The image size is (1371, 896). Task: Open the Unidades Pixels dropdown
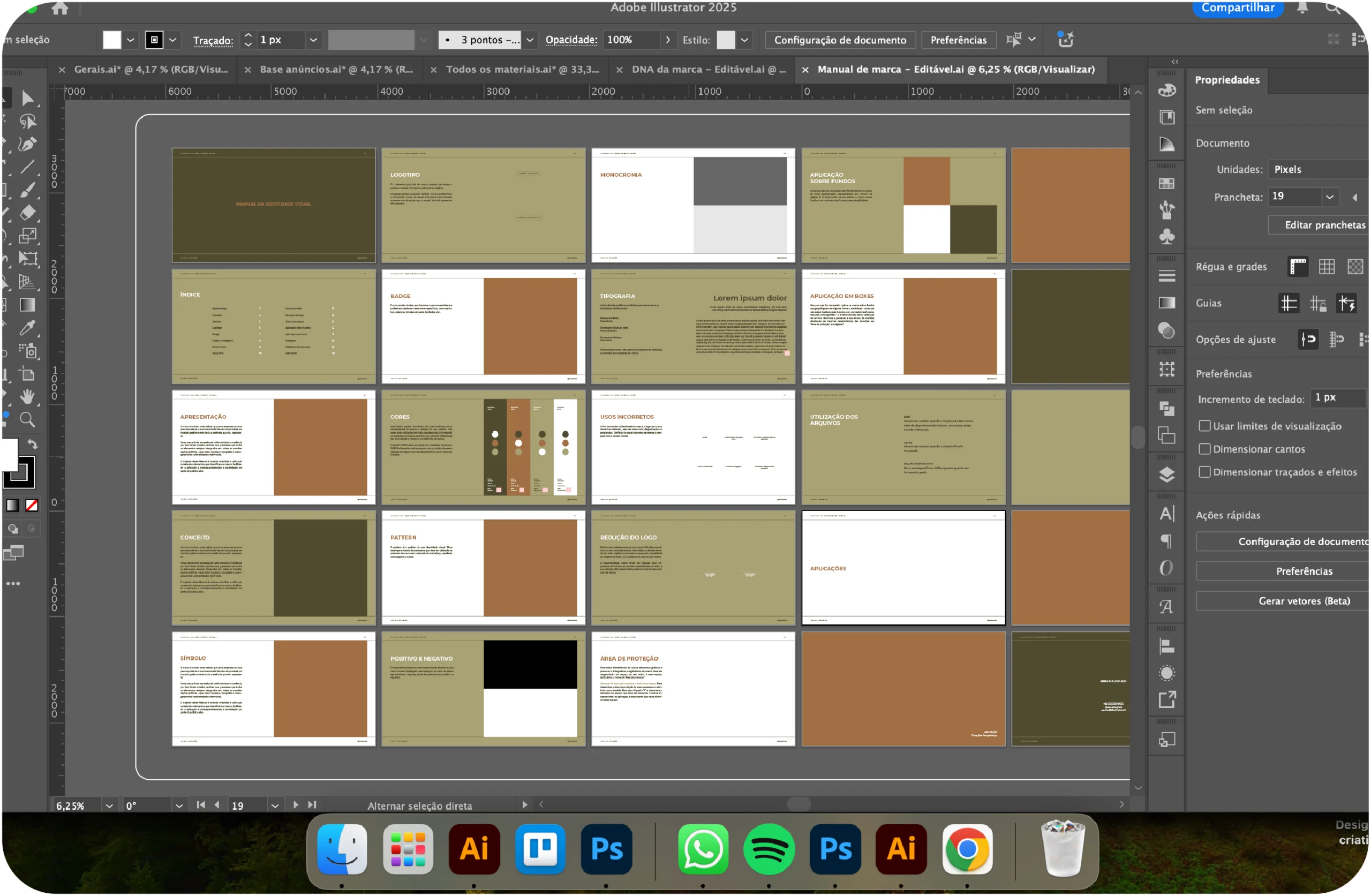pyautogui.click(x=1319, y=169)
